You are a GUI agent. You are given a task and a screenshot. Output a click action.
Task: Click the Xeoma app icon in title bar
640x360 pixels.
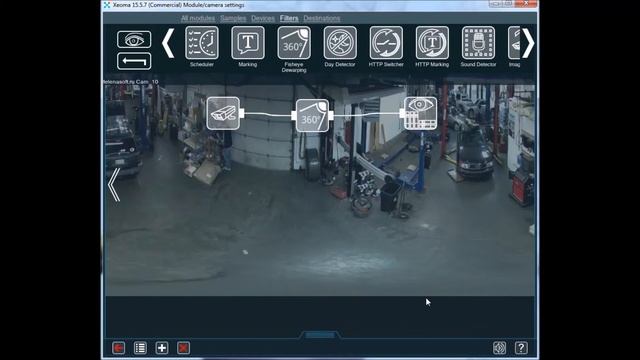107,5
